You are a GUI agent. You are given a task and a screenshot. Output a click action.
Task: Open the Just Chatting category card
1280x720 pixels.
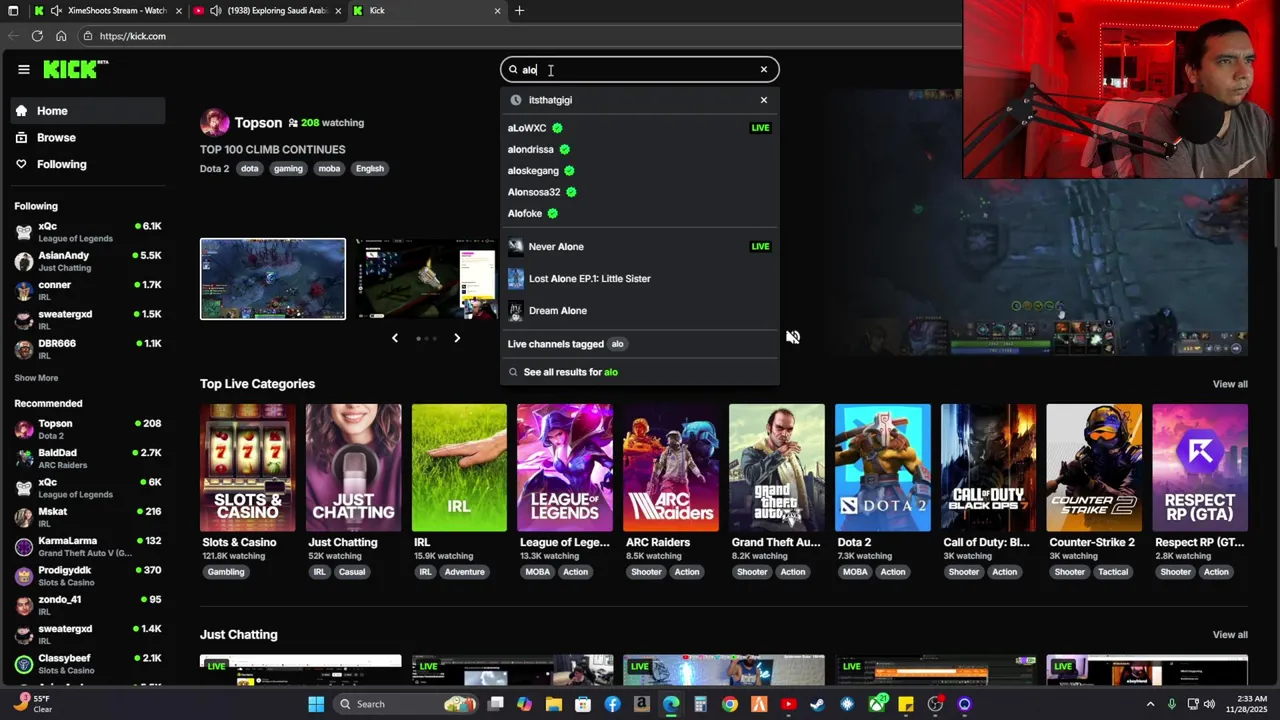point(353,468)
